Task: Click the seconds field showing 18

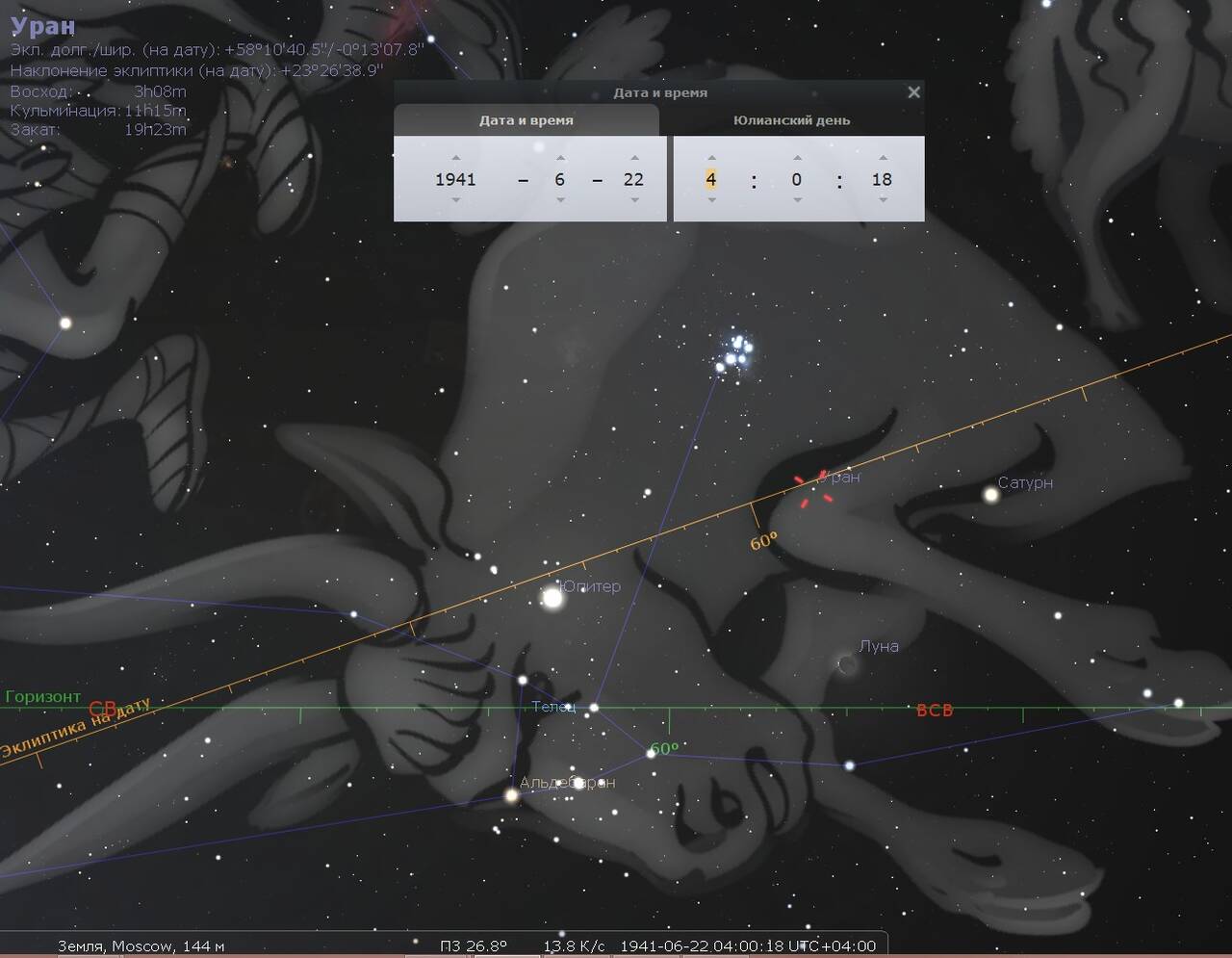Action: point(882,179)
